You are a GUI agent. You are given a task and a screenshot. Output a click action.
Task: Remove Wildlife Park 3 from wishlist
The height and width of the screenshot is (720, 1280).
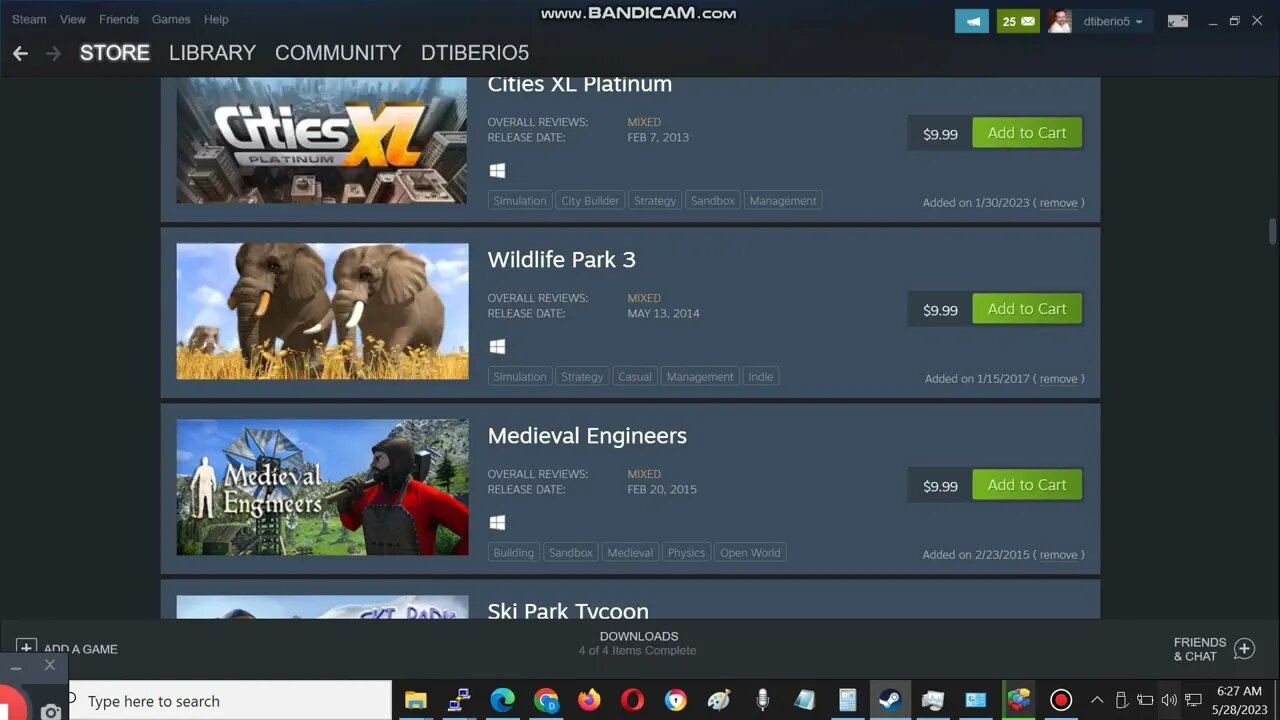(1058, 379)
